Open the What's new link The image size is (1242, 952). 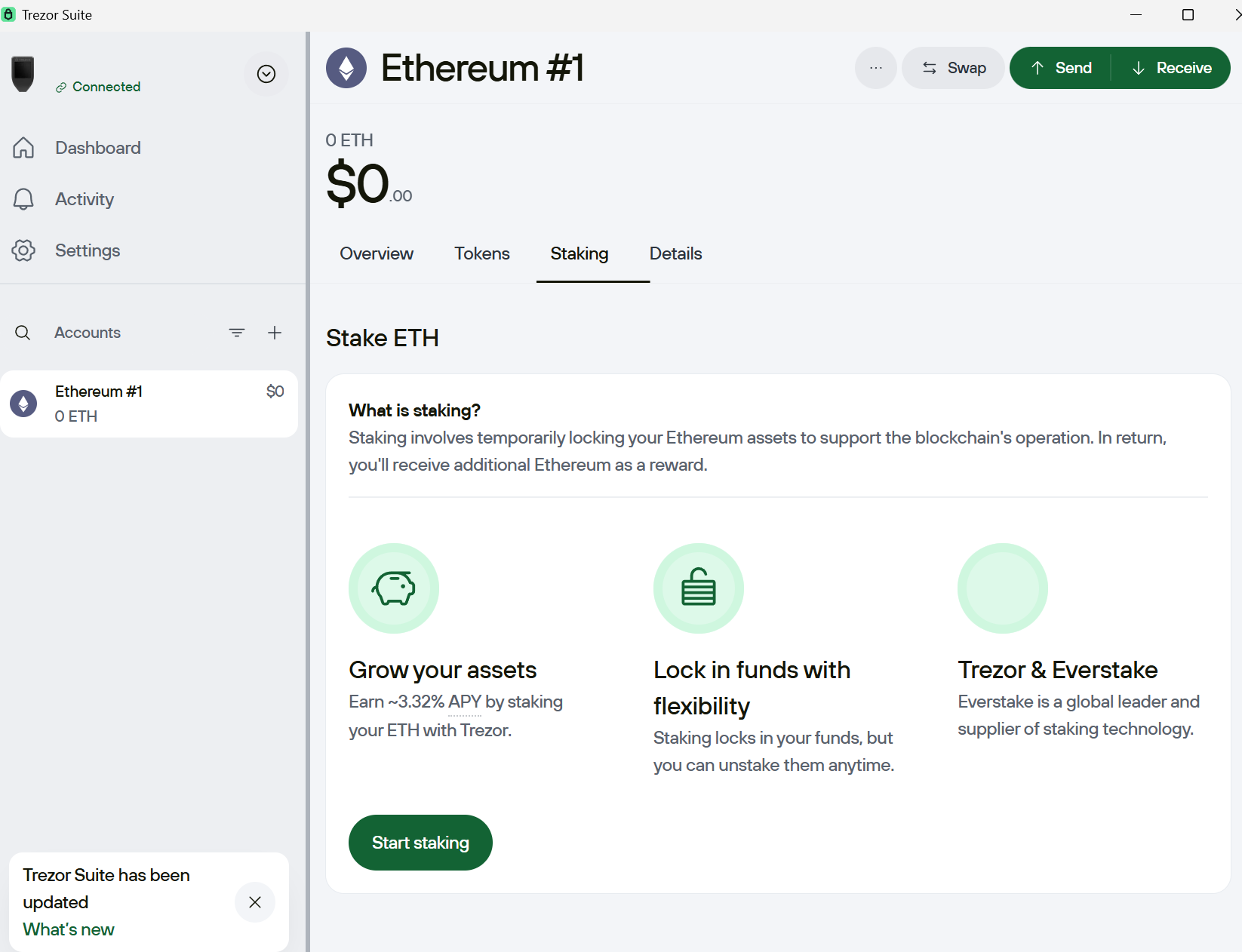69,929
